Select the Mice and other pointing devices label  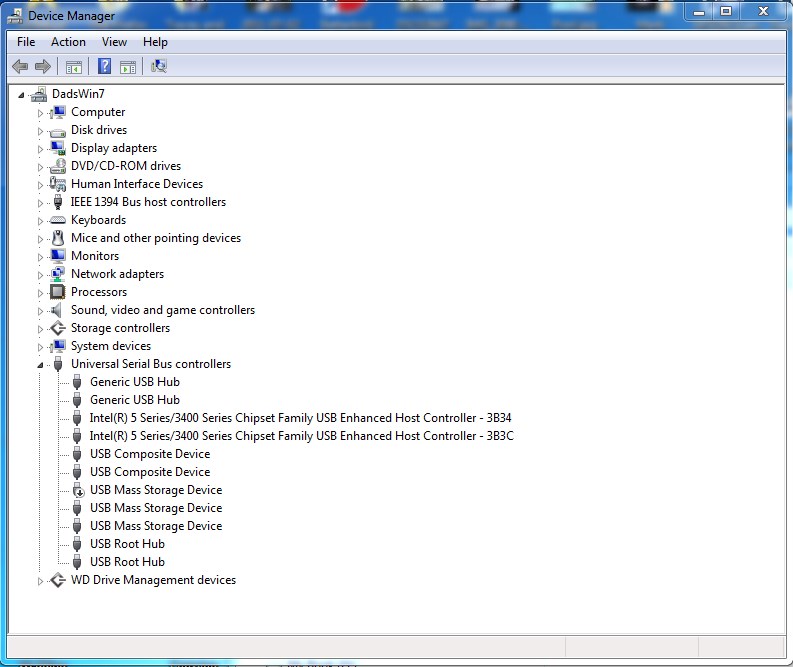(156, 238)
